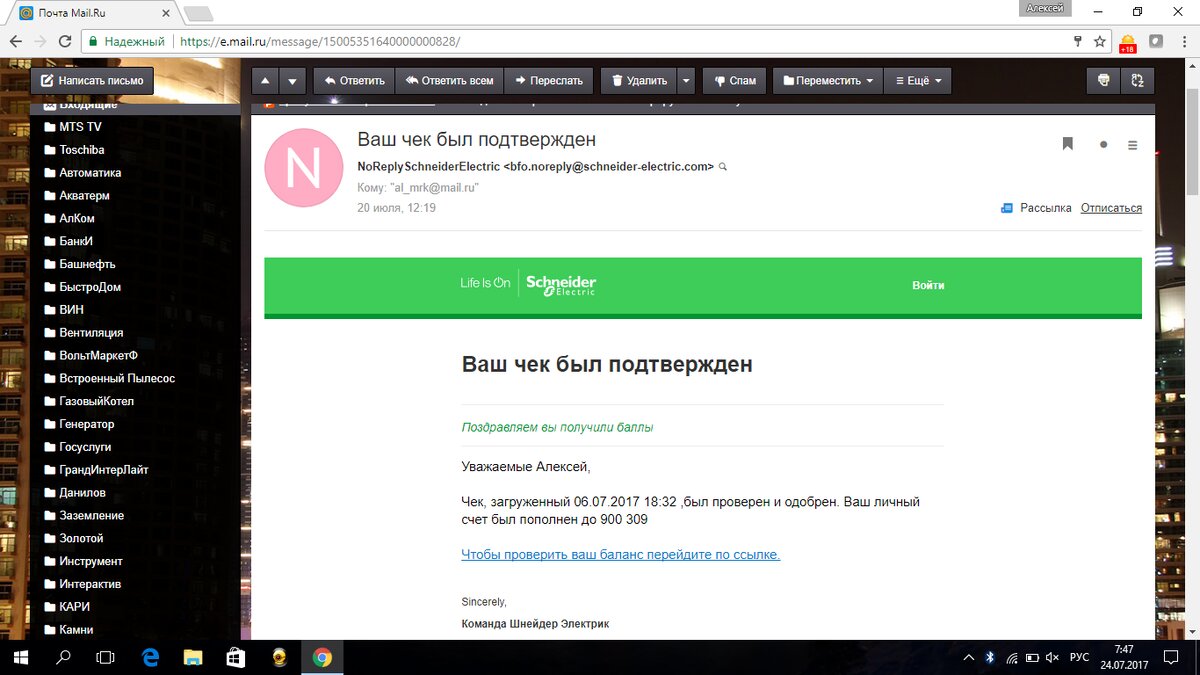
Task: Open dropdown arrow next to Удалить
Action: pyautogui.click(x=686, y=80)
